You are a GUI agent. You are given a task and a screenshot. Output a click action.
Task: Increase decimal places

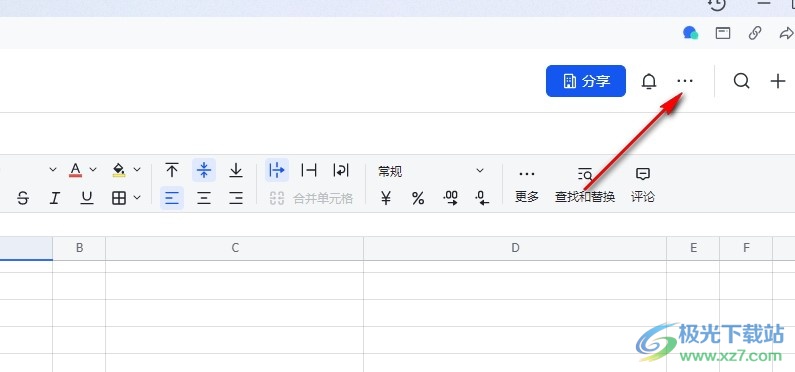click(x=450, y=198)
